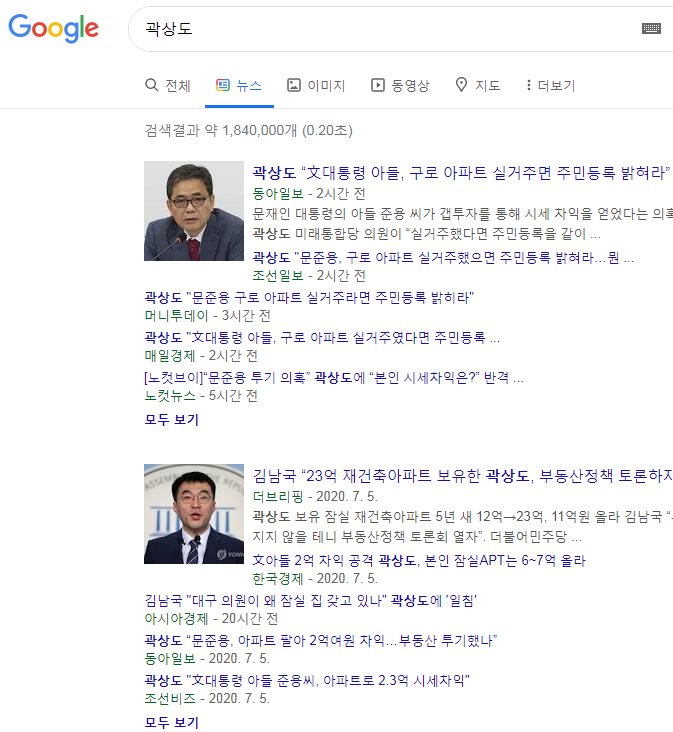Click source text 아시아경제 - 20시간 전
Screen dimensions: 673x732
211,619
